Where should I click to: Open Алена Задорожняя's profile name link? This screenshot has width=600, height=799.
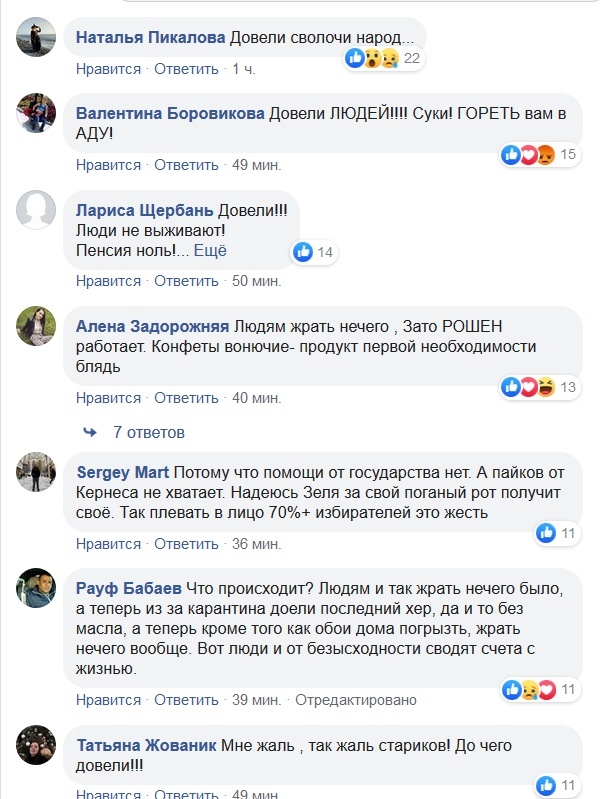(151, 326)
